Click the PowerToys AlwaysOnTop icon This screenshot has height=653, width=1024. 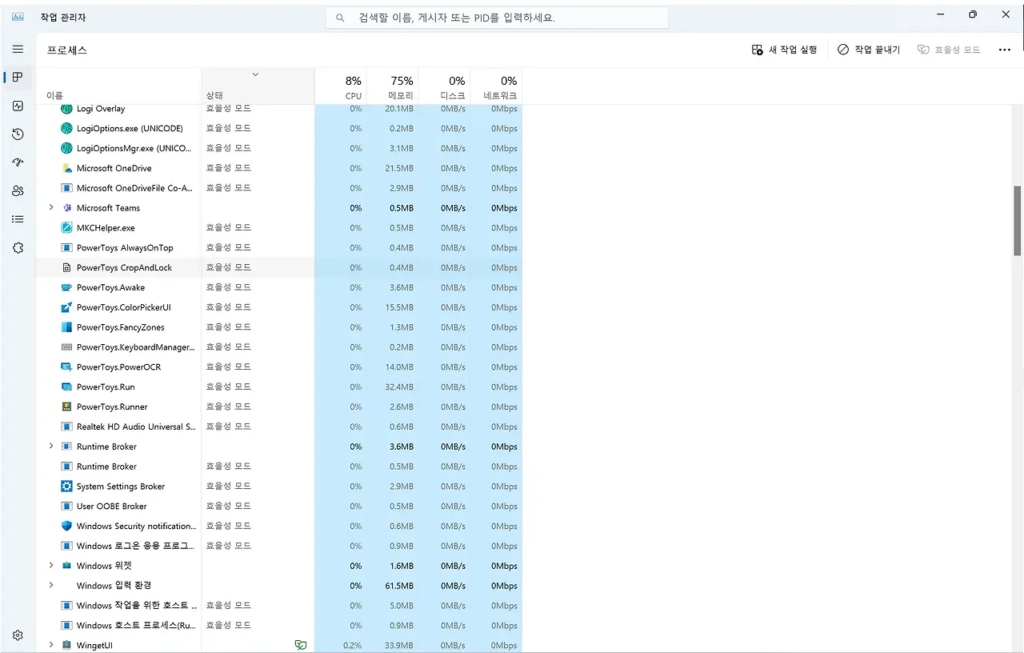coord(67,247)
